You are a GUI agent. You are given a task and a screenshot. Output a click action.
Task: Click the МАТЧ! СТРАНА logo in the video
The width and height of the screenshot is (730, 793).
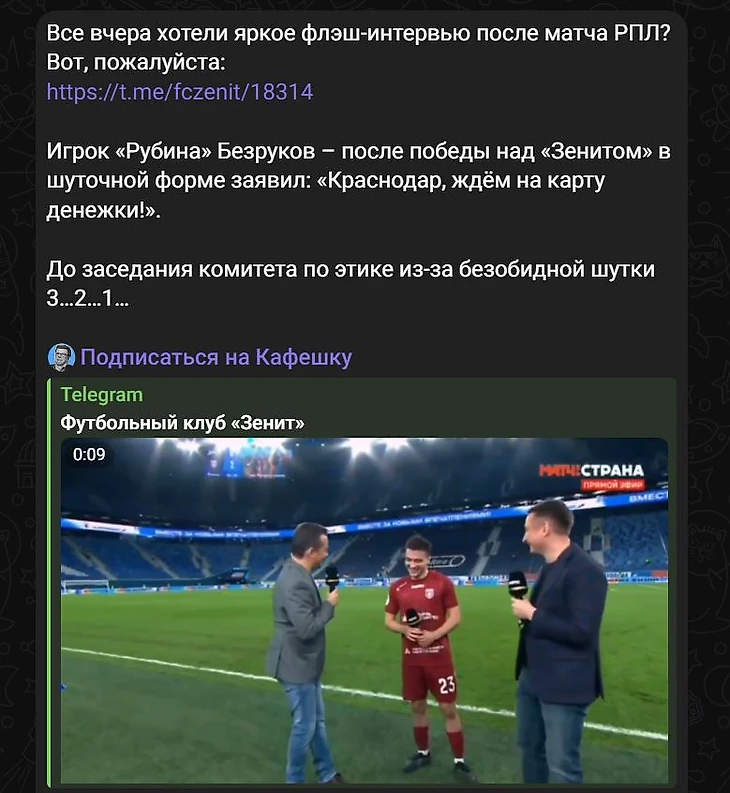coord(591,471)
